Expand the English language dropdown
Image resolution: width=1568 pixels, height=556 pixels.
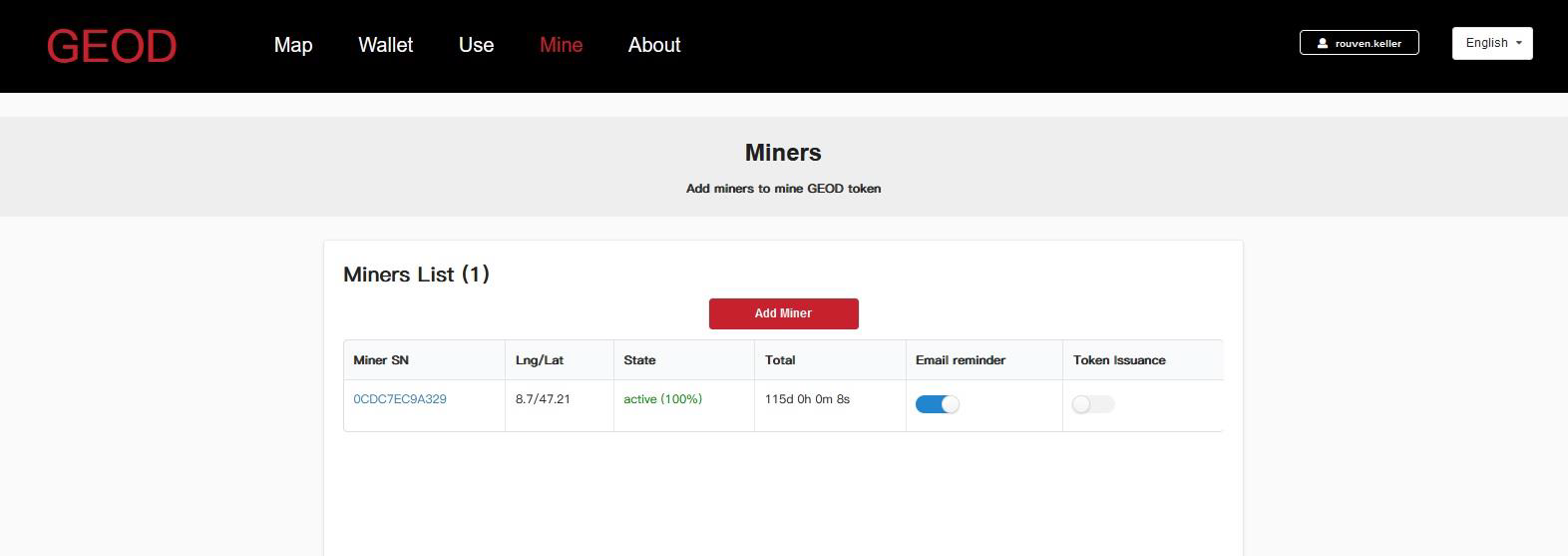click(x=1491, y=43)
